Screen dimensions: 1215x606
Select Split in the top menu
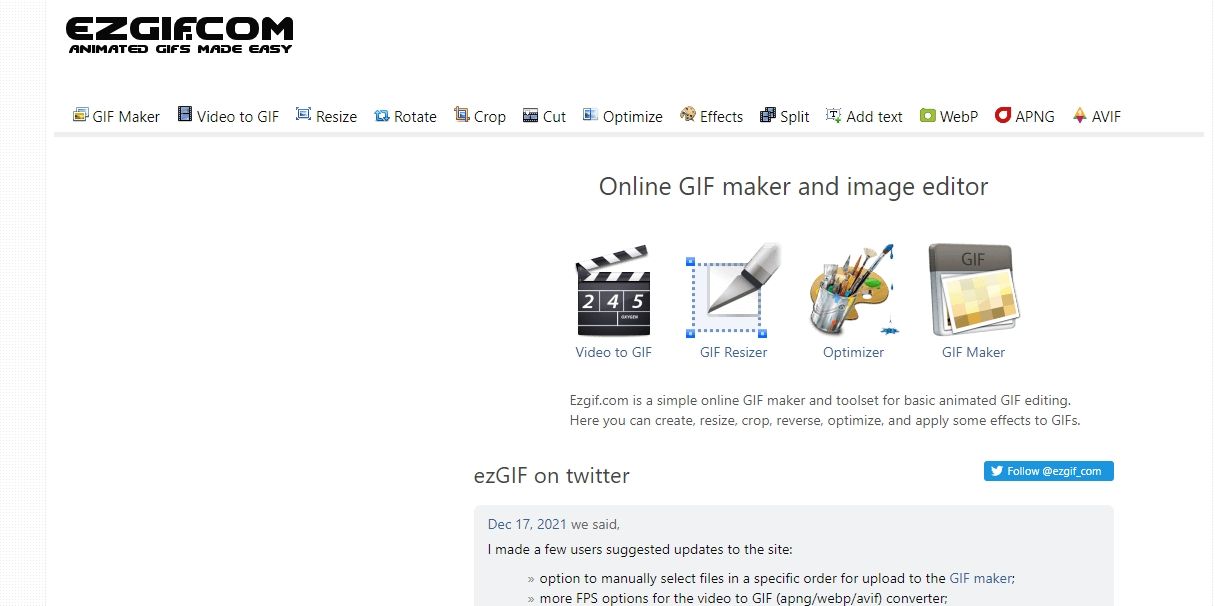pyautogui.click(x=795, y=117)
